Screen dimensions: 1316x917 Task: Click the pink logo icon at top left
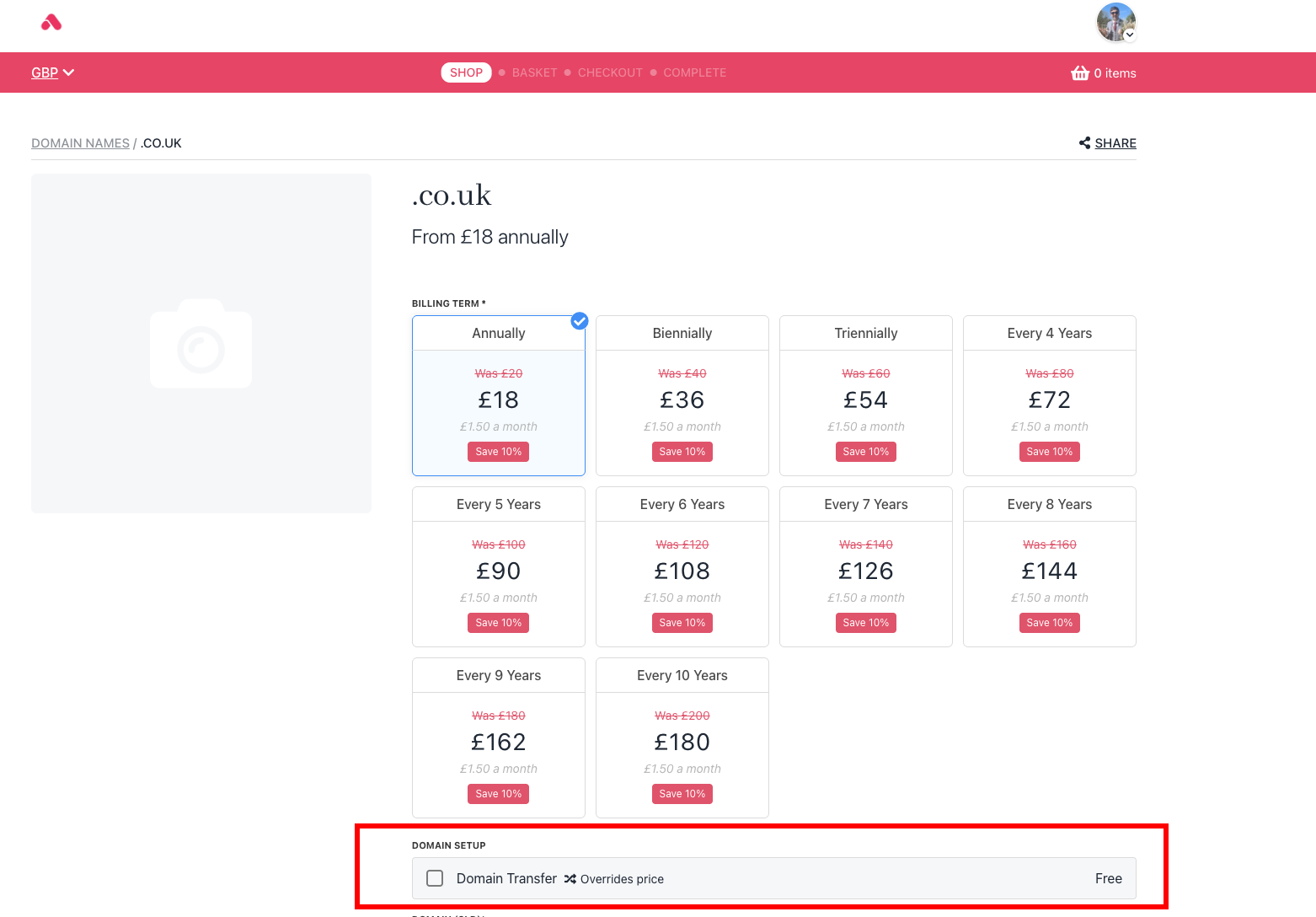[x=51, y=23]
